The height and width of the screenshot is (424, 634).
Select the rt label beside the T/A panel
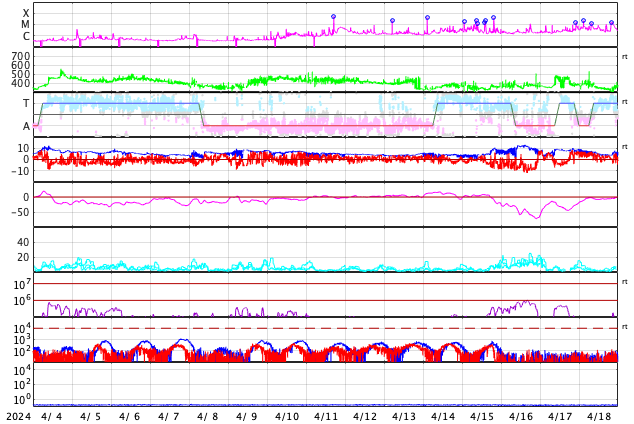(625, 101)
